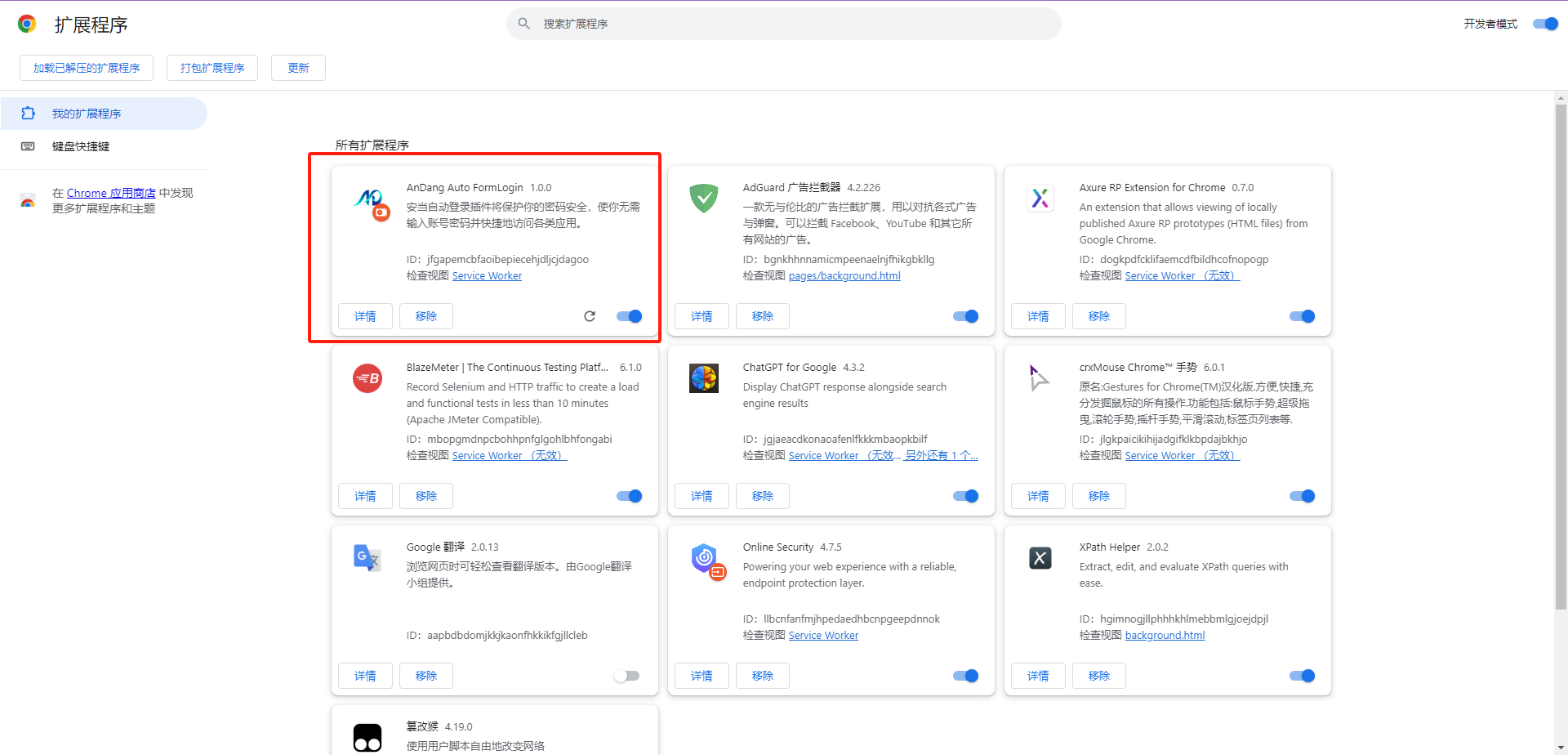Click the 搜索扩展程序 search field
Screen dimensions: 1568x755
pyautogui.click(x=784, y=24)
